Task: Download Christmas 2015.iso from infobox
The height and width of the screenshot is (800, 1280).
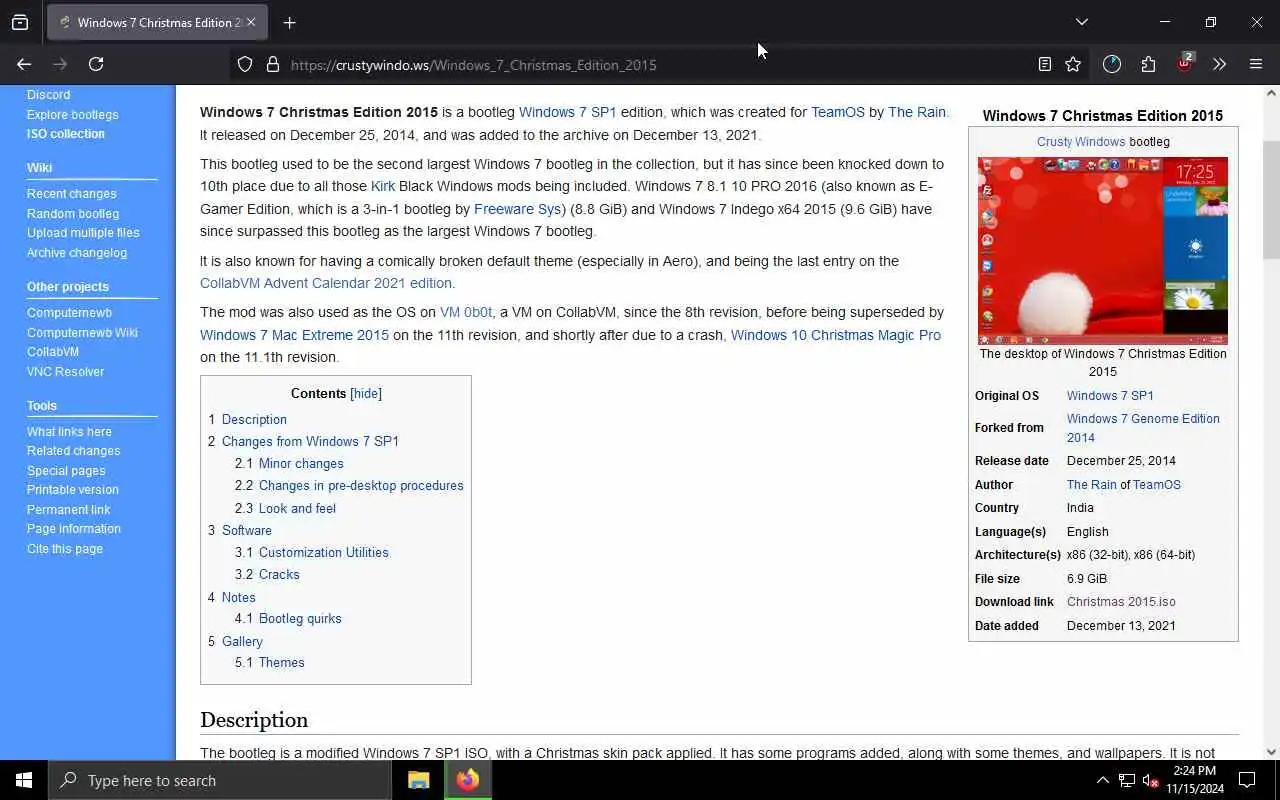Action: [x=1121, y=602]
